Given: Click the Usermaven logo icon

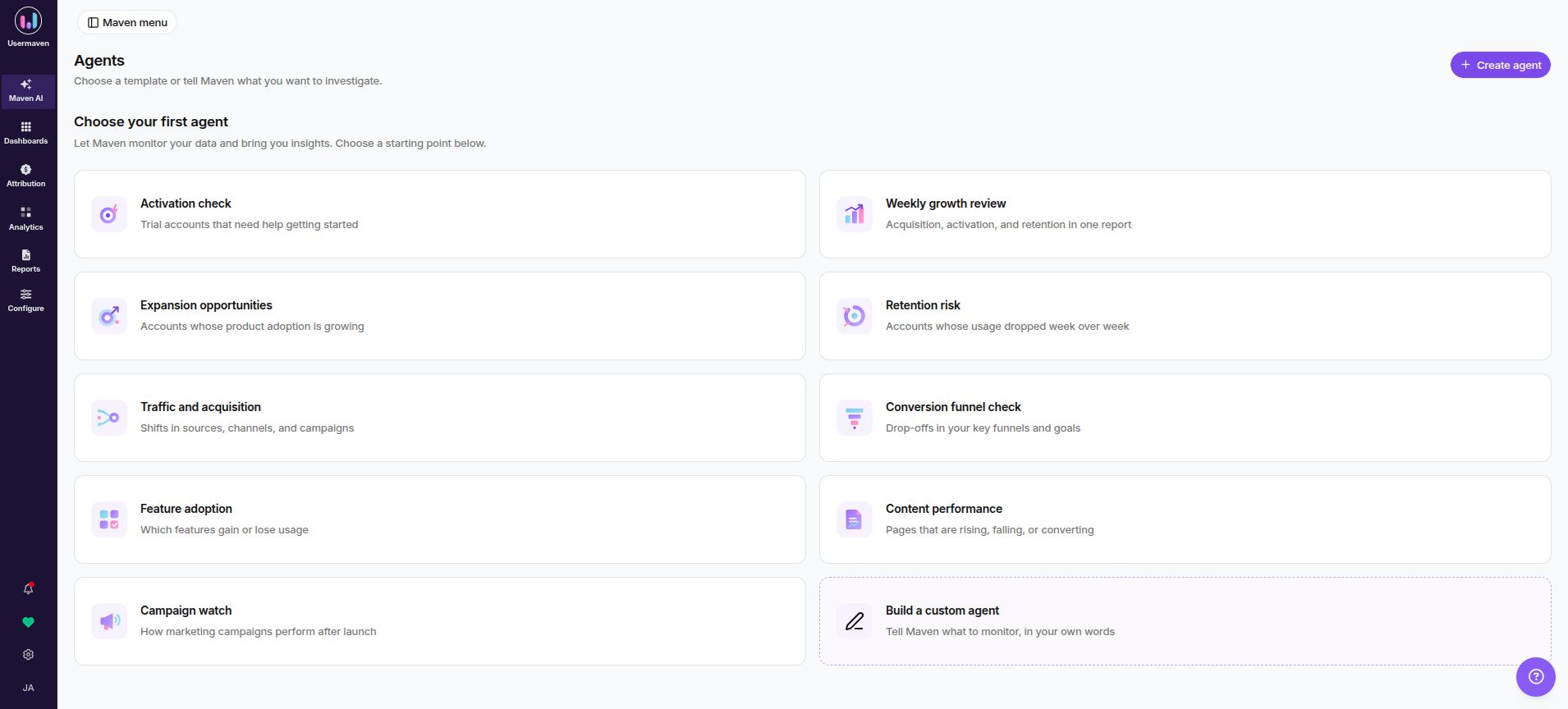Looking at the screenshot, I should (28, 21).
